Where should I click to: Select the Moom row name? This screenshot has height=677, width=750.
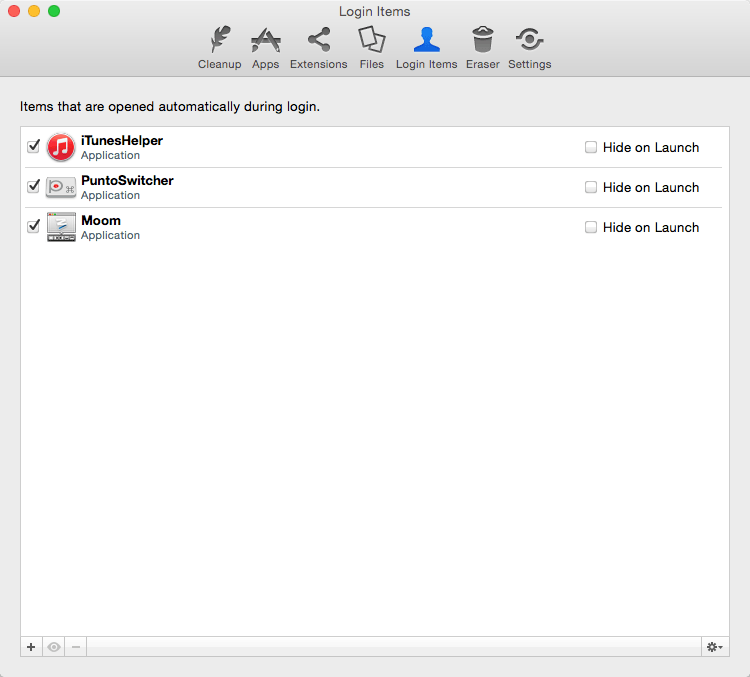click(101, 221)
